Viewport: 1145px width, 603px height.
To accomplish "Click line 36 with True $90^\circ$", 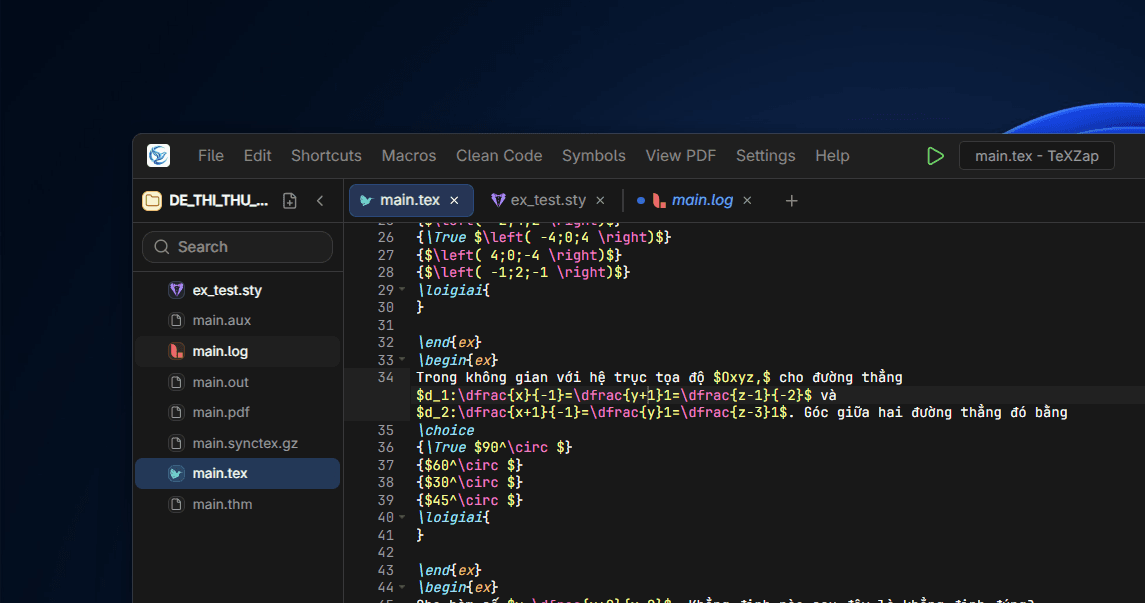I will 494,448.
